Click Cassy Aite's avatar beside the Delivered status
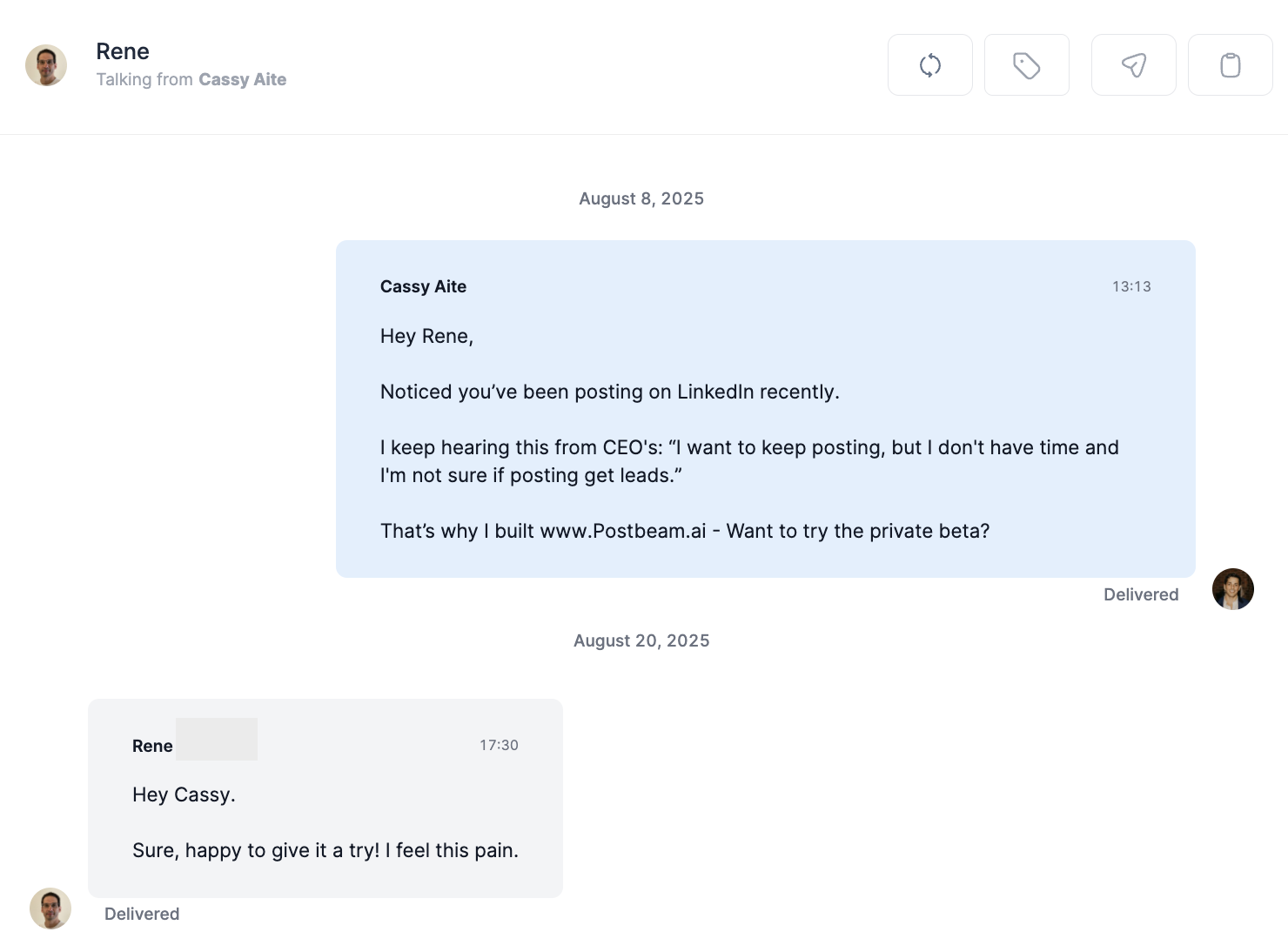Viewport: 1288px width, 952px height. point(1232,589)
